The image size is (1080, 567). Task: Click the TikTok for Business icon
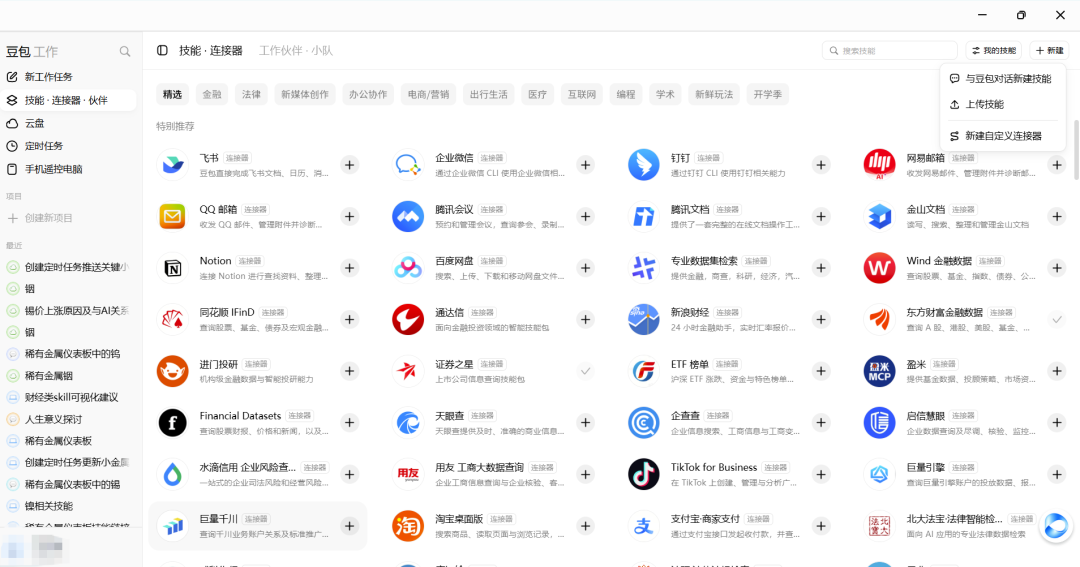click(643, 474)
